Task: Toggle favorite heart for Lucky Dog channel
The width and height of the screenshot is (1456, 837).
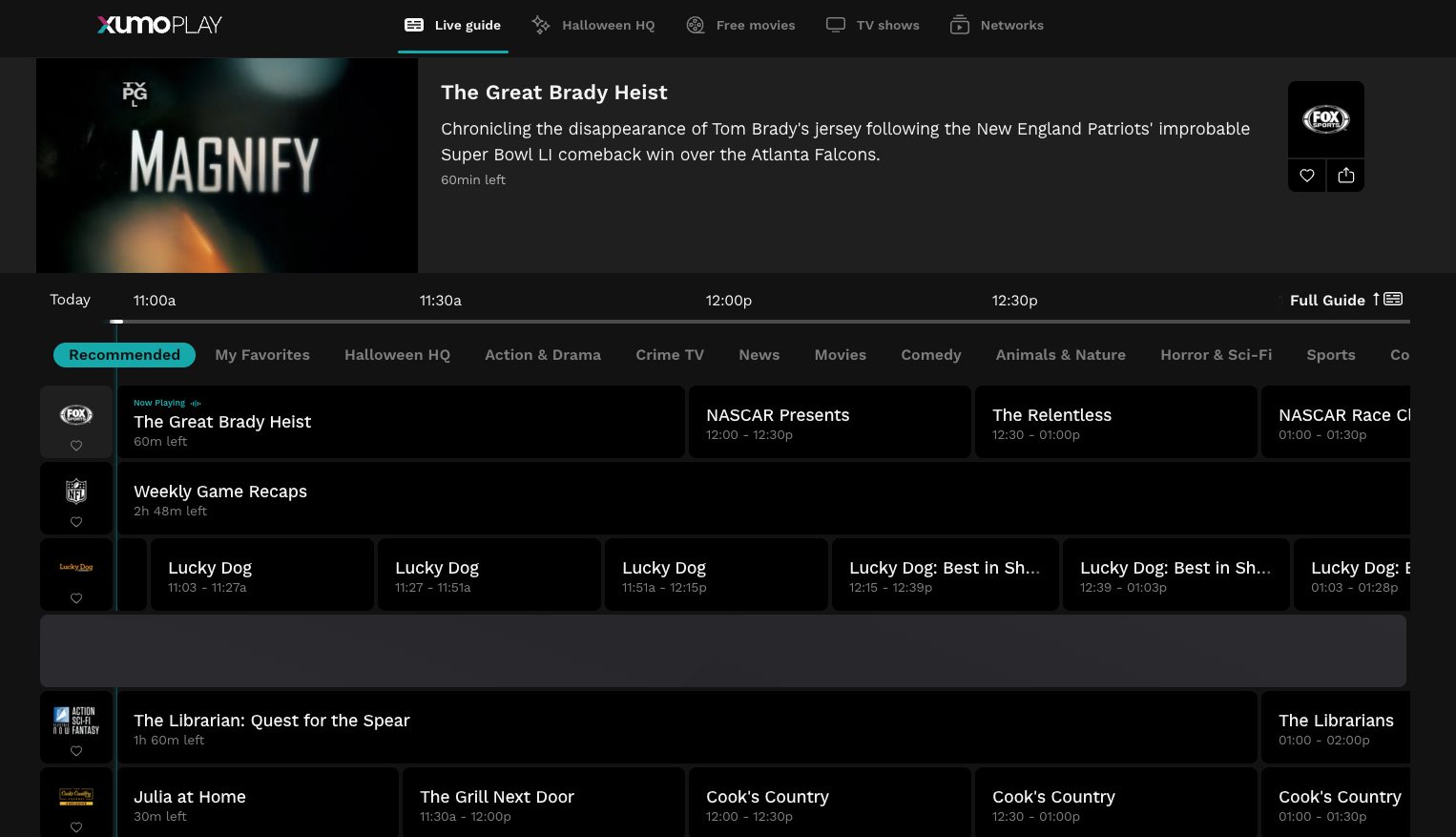Action: pos(76,598)
